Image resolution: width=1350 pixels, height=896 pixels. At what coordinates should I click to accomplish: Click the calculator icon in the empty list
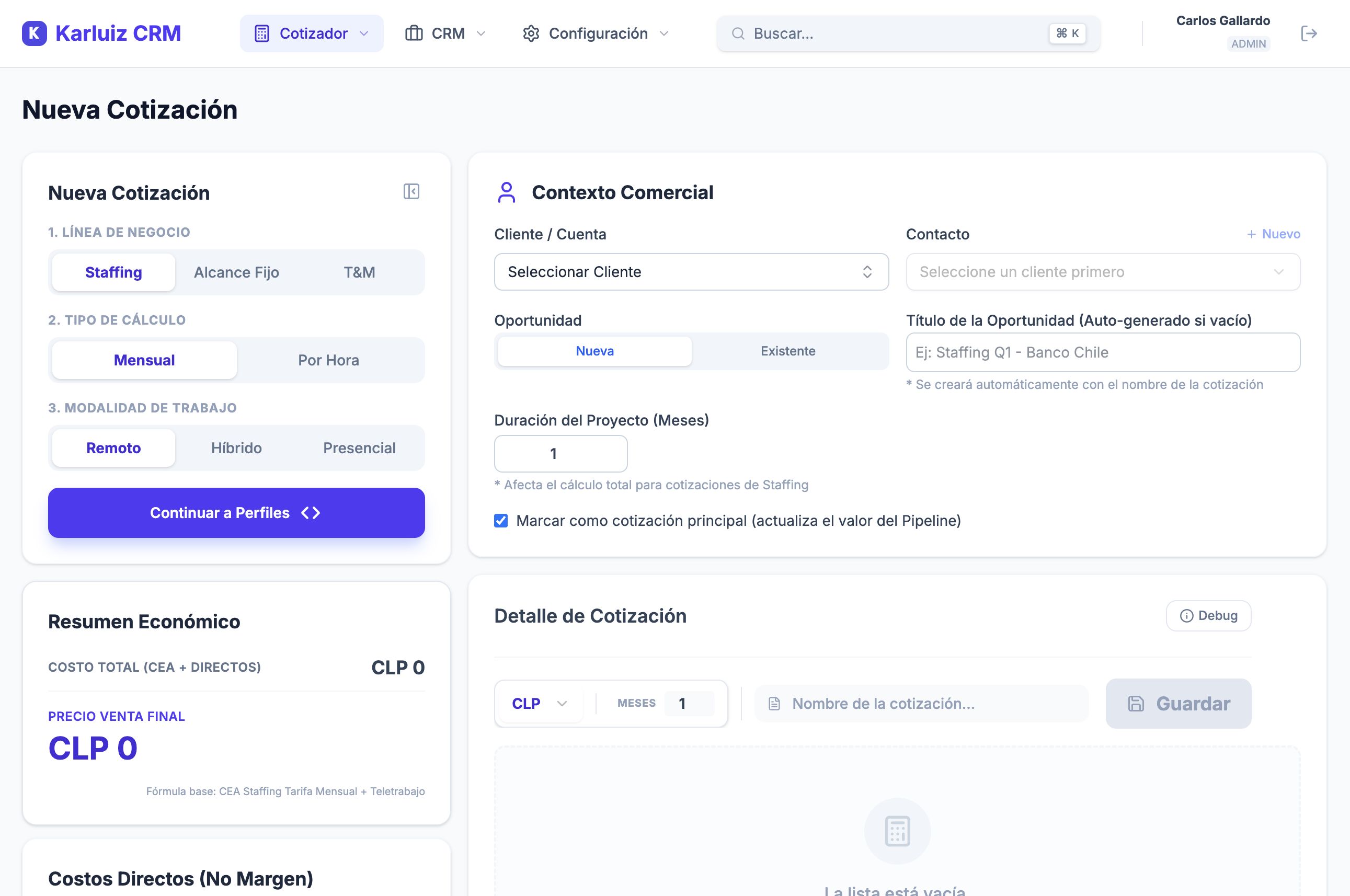tap(897, 830)
